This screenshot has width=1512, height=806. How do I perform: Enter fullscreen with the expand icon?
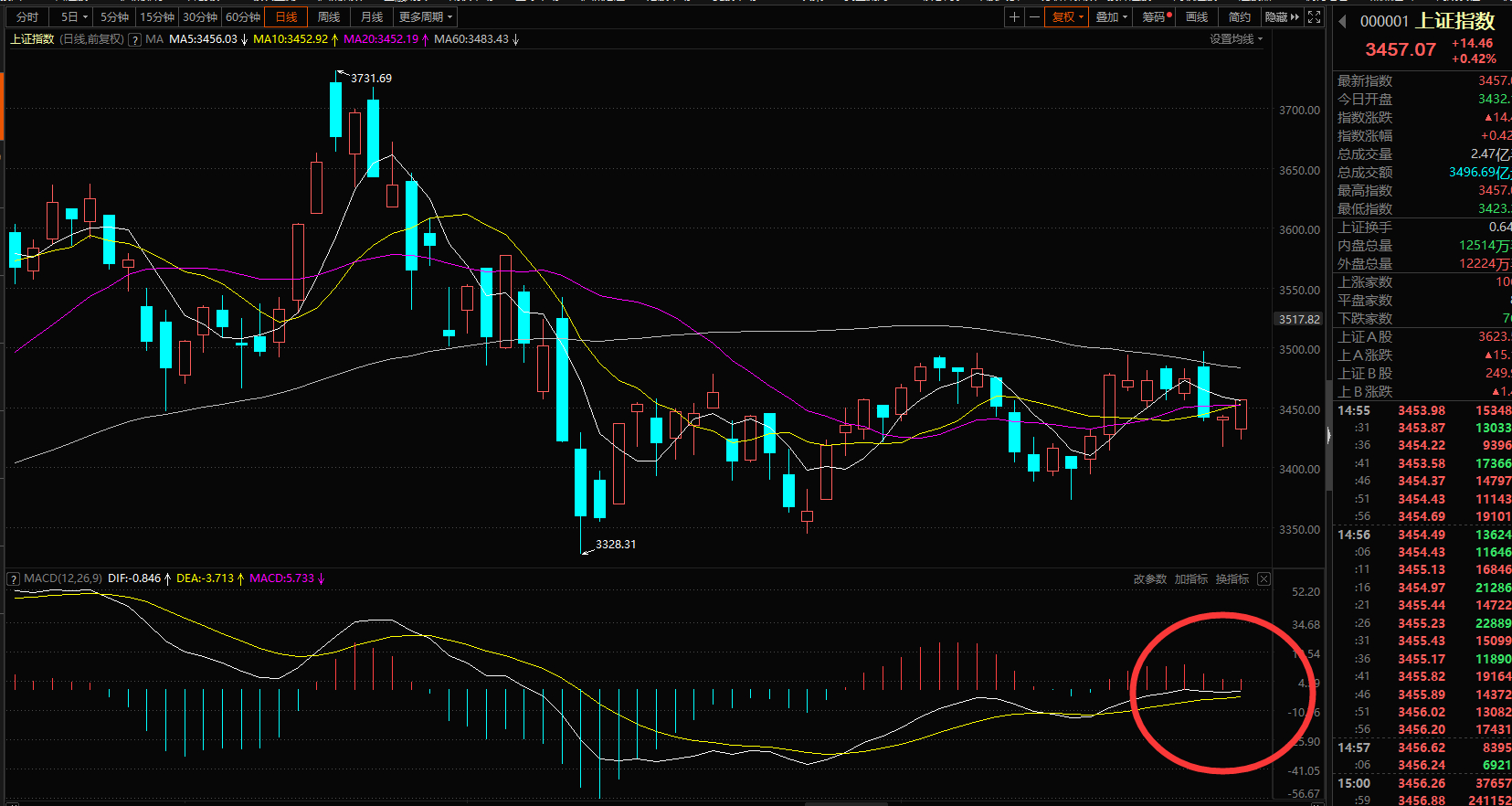[x=1314, y=17]
